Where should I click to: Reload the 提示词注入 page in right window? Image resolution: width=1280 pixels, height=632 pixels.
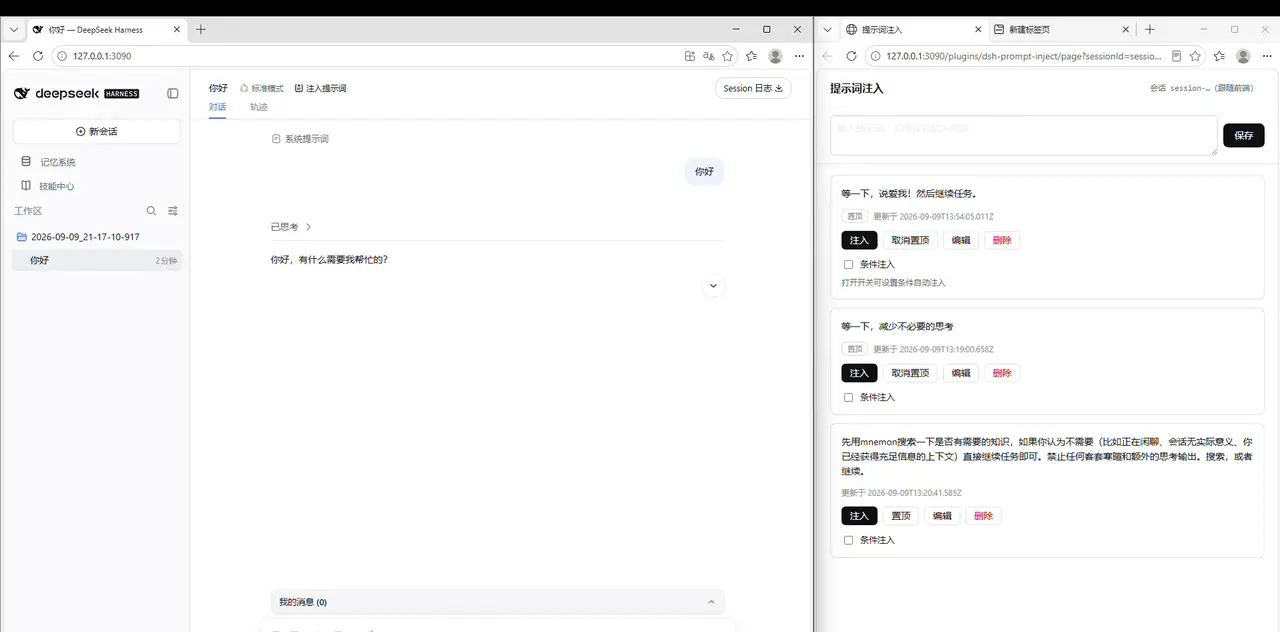851,56
